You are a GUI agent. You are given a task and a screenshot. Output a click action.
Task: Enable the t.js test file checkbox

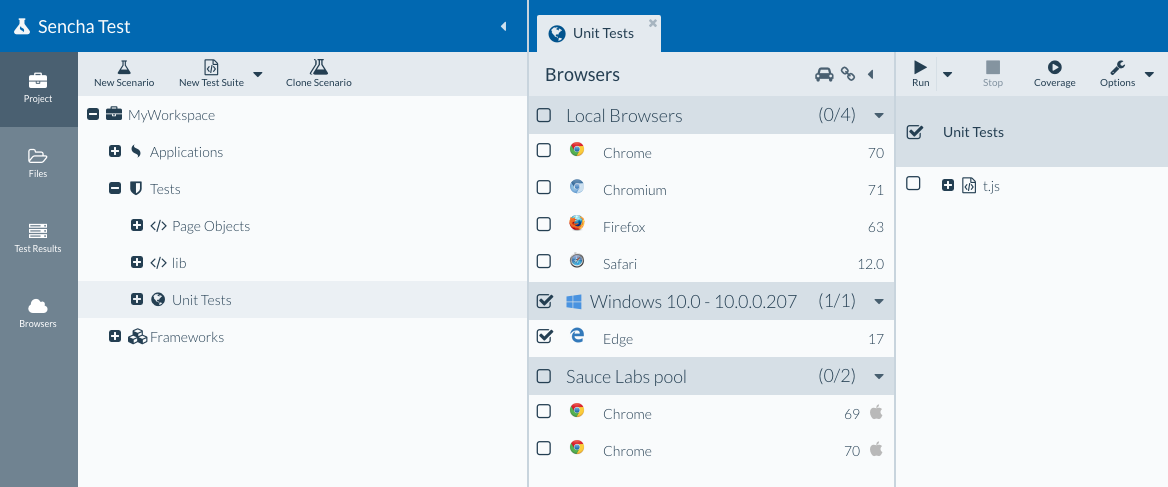coord(913,184)
